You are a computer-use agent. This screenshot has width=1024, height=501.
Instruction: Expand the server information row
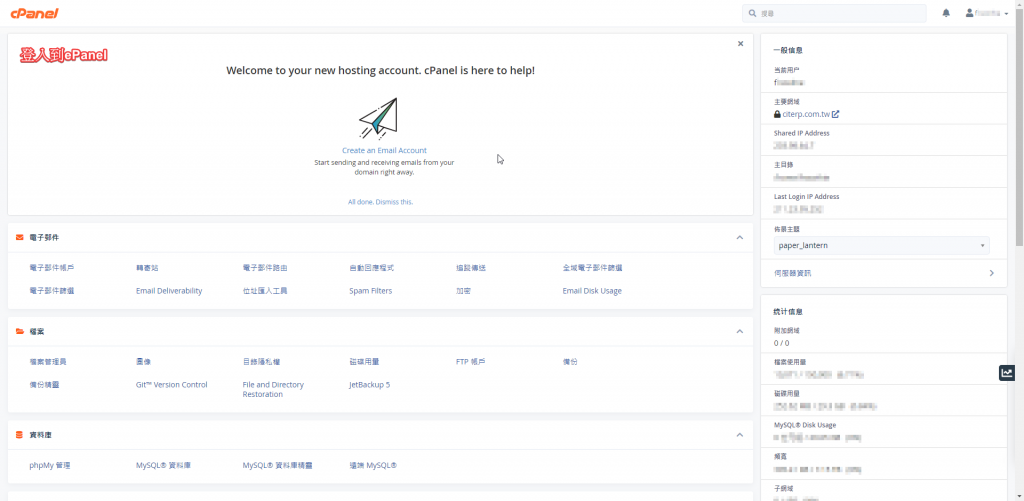point(991,273)
